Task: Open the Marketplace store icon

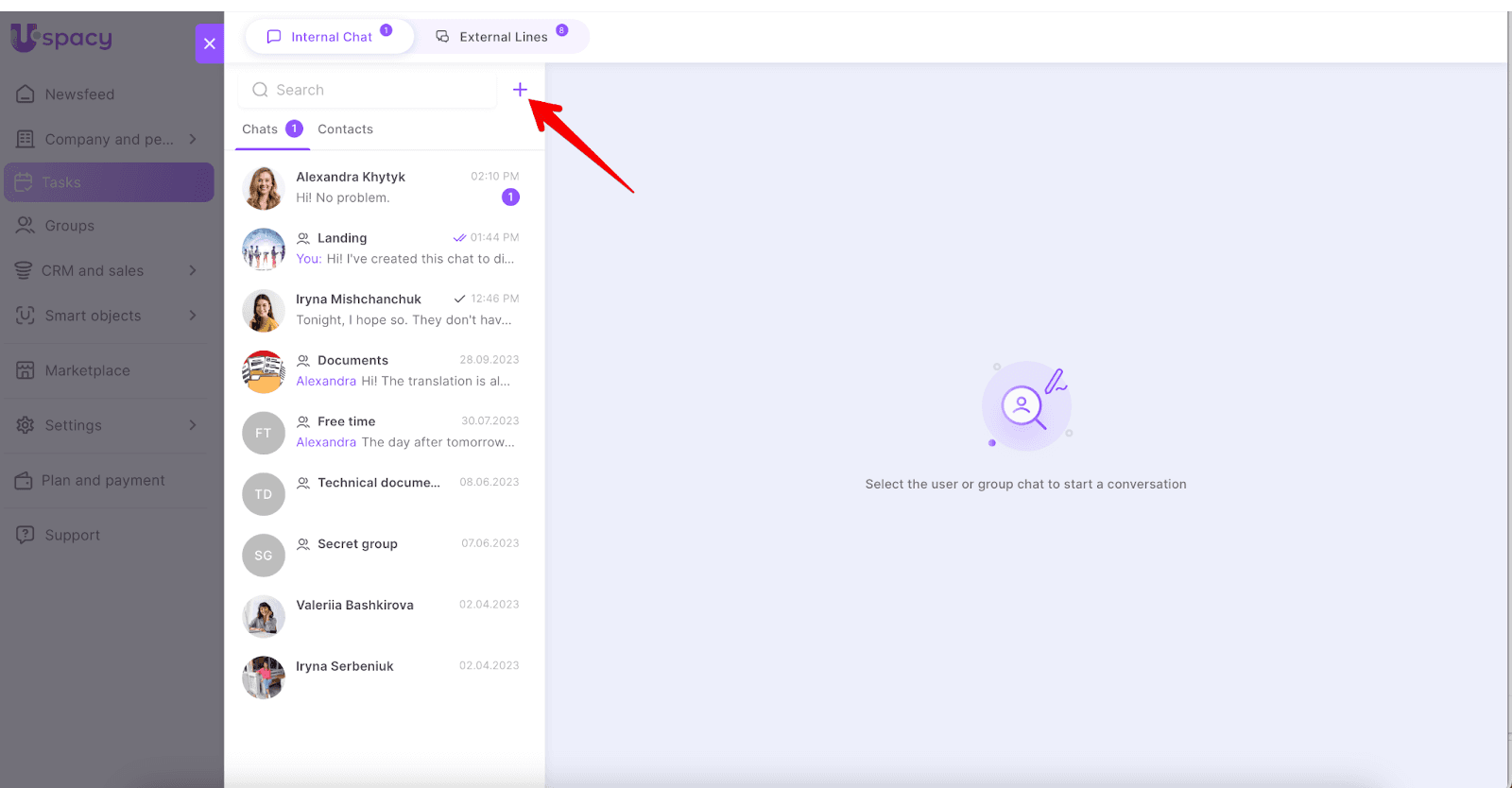Action: [x=26, y=370]
